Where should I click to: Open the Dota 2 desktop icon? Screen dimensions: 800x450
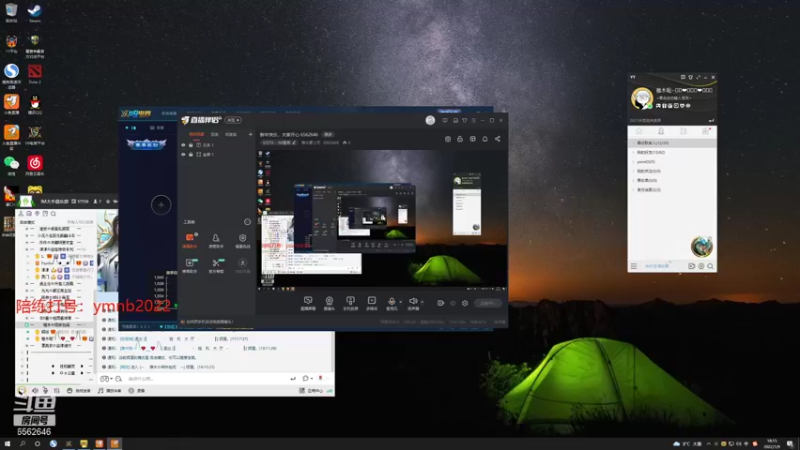[x=35, y=73]
